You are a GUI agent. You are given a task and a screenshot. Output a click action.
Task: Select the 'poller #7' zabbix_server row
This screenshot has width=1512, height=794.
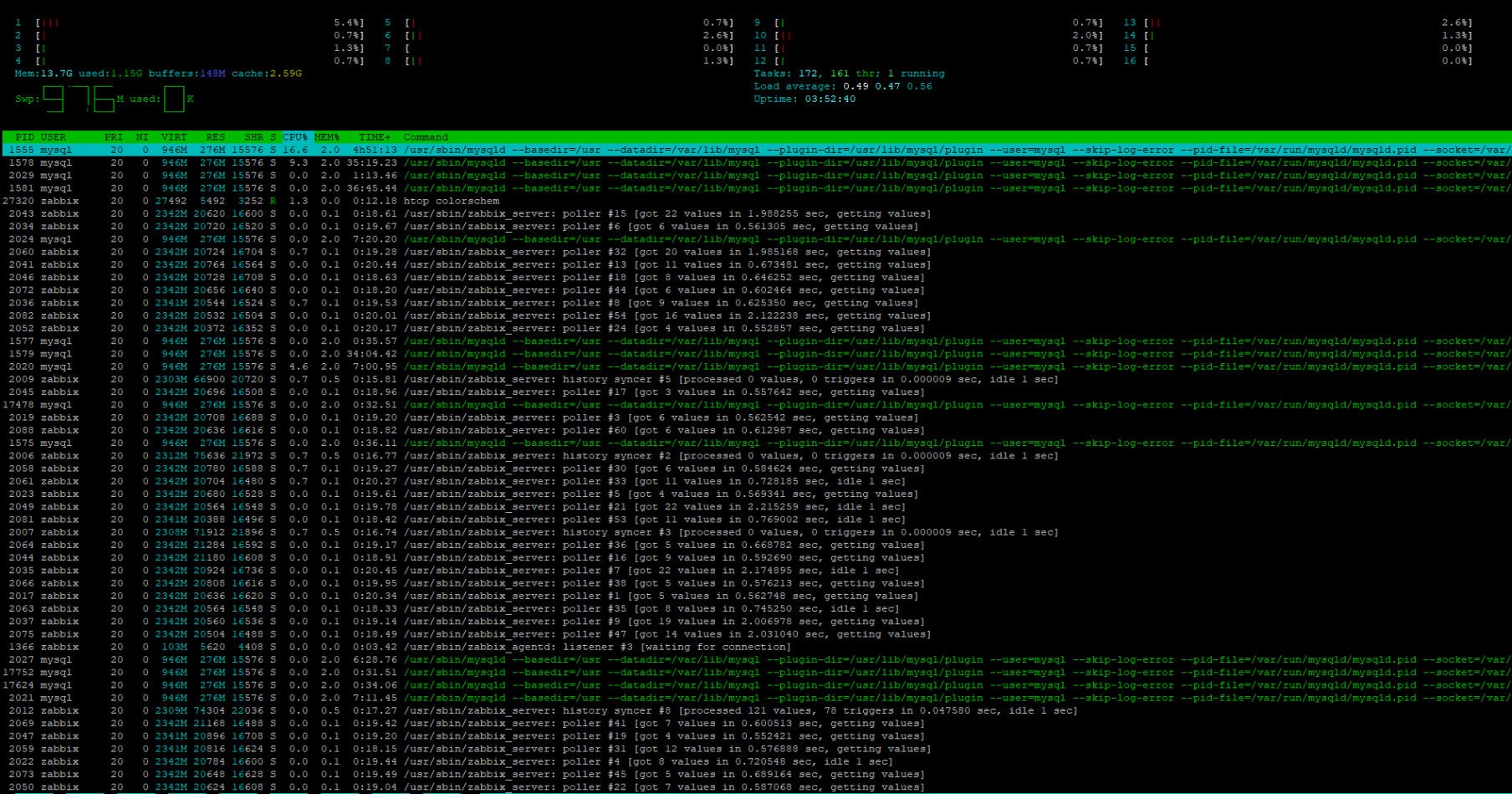pos(756,571)
